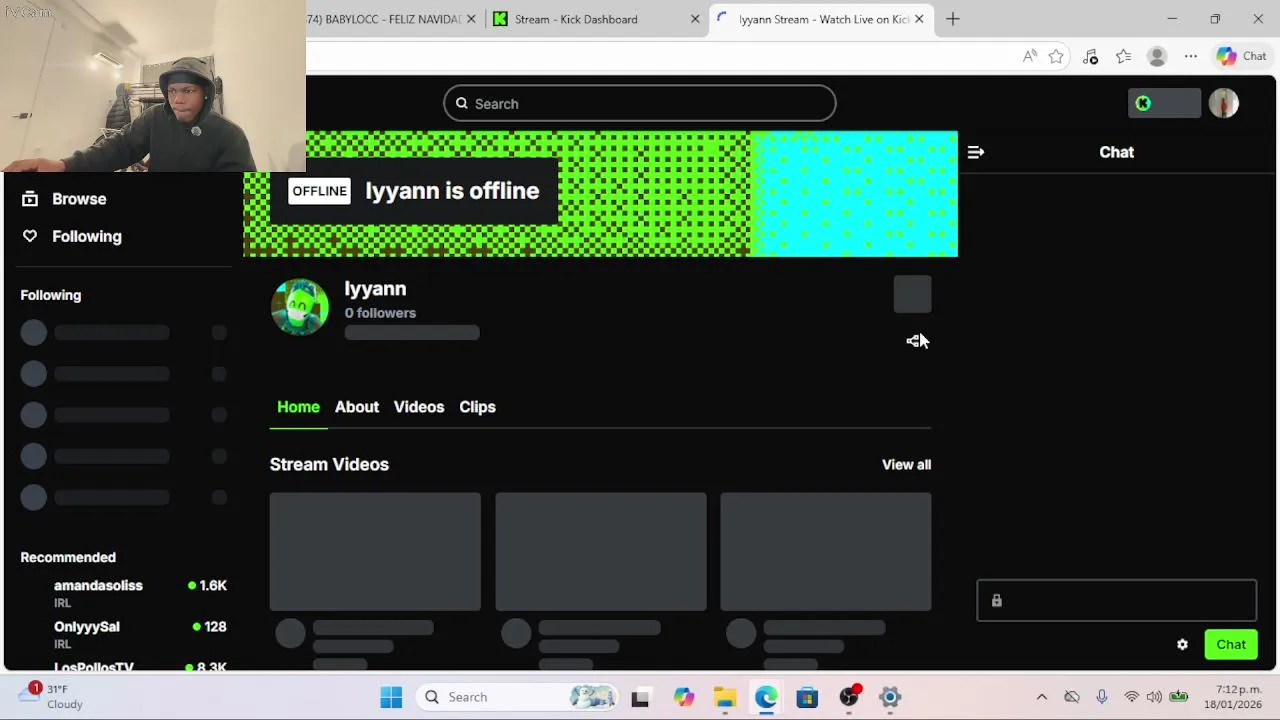Open the Edge browser profile icon
This screenshot has width=1280, height=720.
tap(1157, 57)
